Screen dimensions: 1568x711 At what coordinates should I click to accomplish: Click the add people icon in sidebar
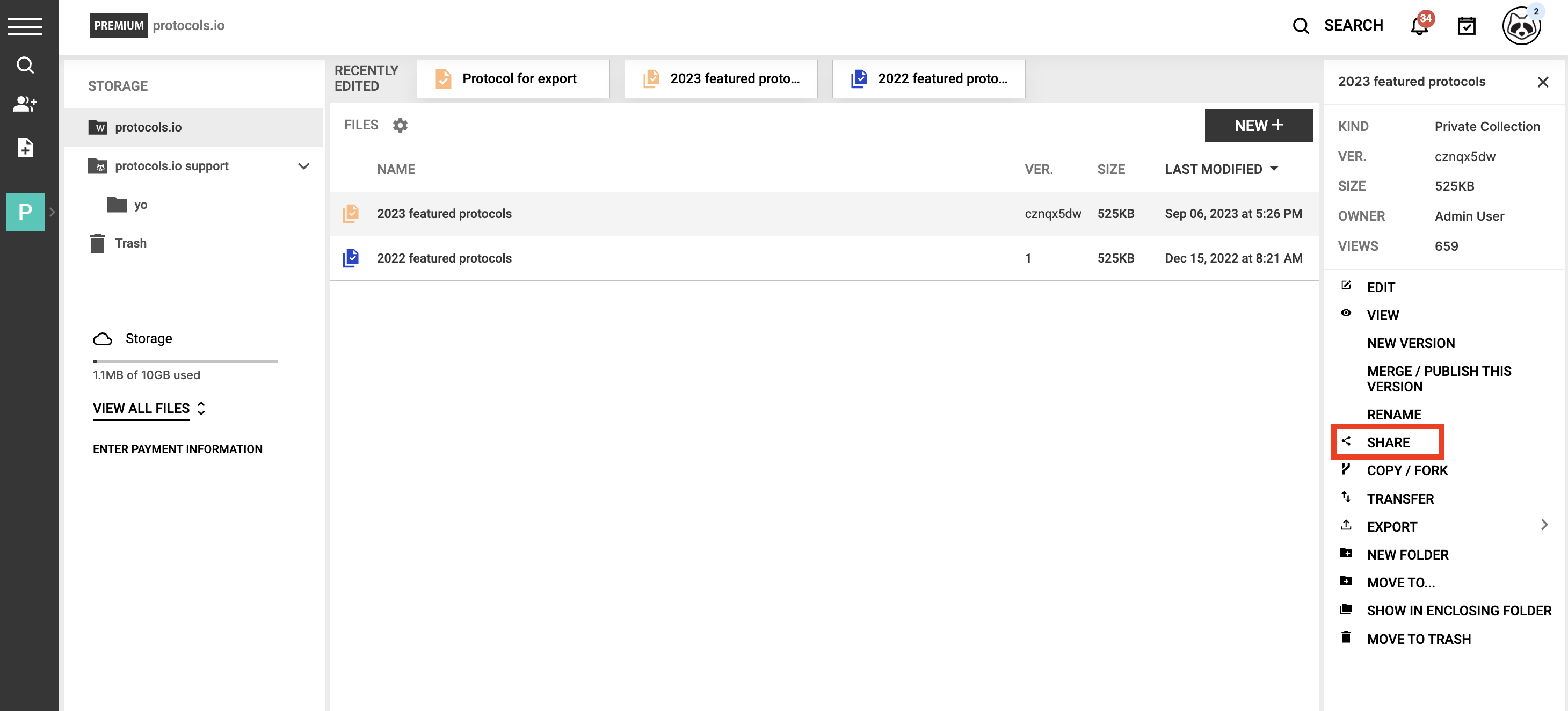25,104
